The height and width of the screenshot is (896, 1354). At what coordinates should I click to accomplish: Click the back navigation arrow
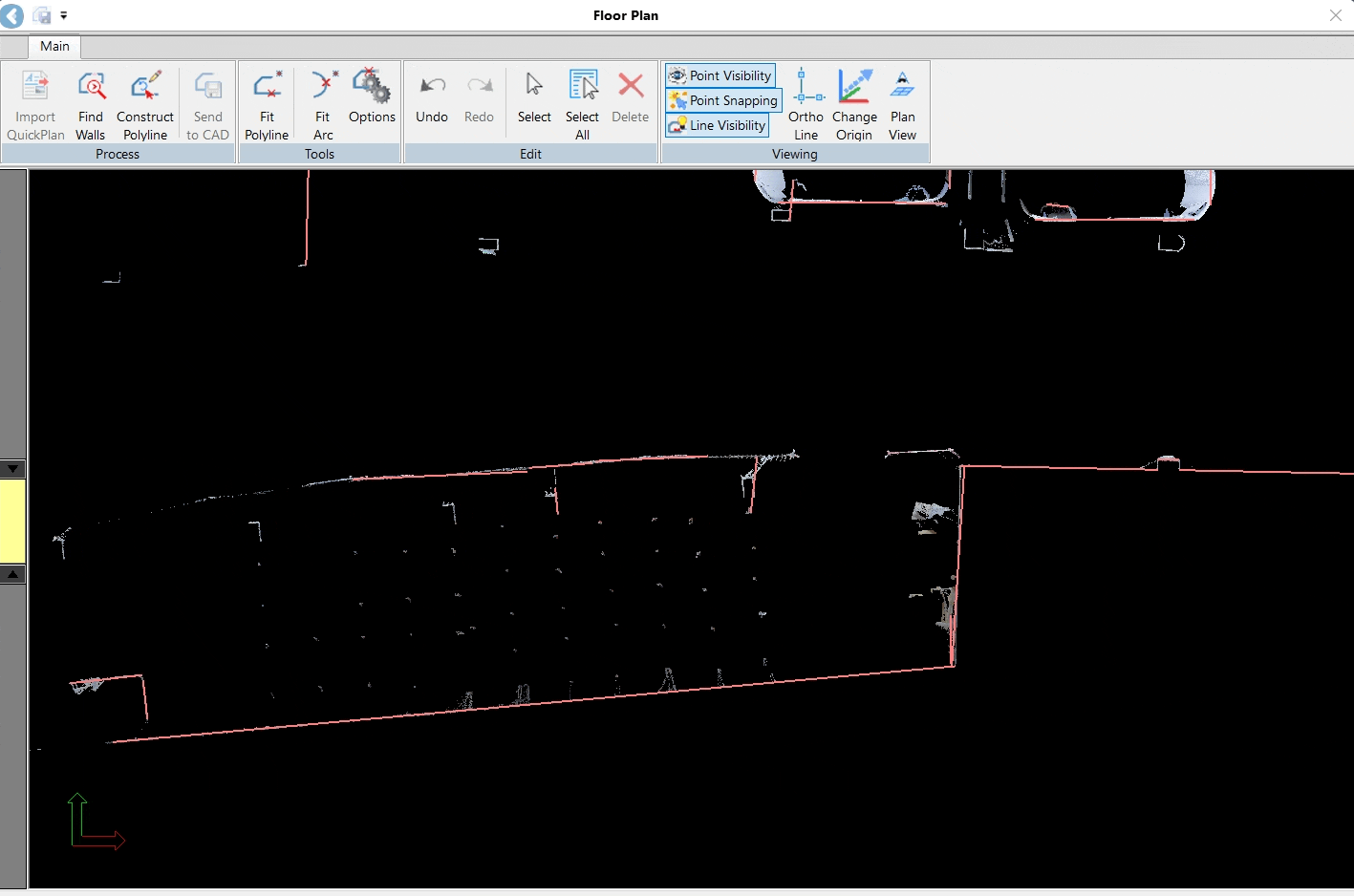pyautogui.click(x=11, y=15)
